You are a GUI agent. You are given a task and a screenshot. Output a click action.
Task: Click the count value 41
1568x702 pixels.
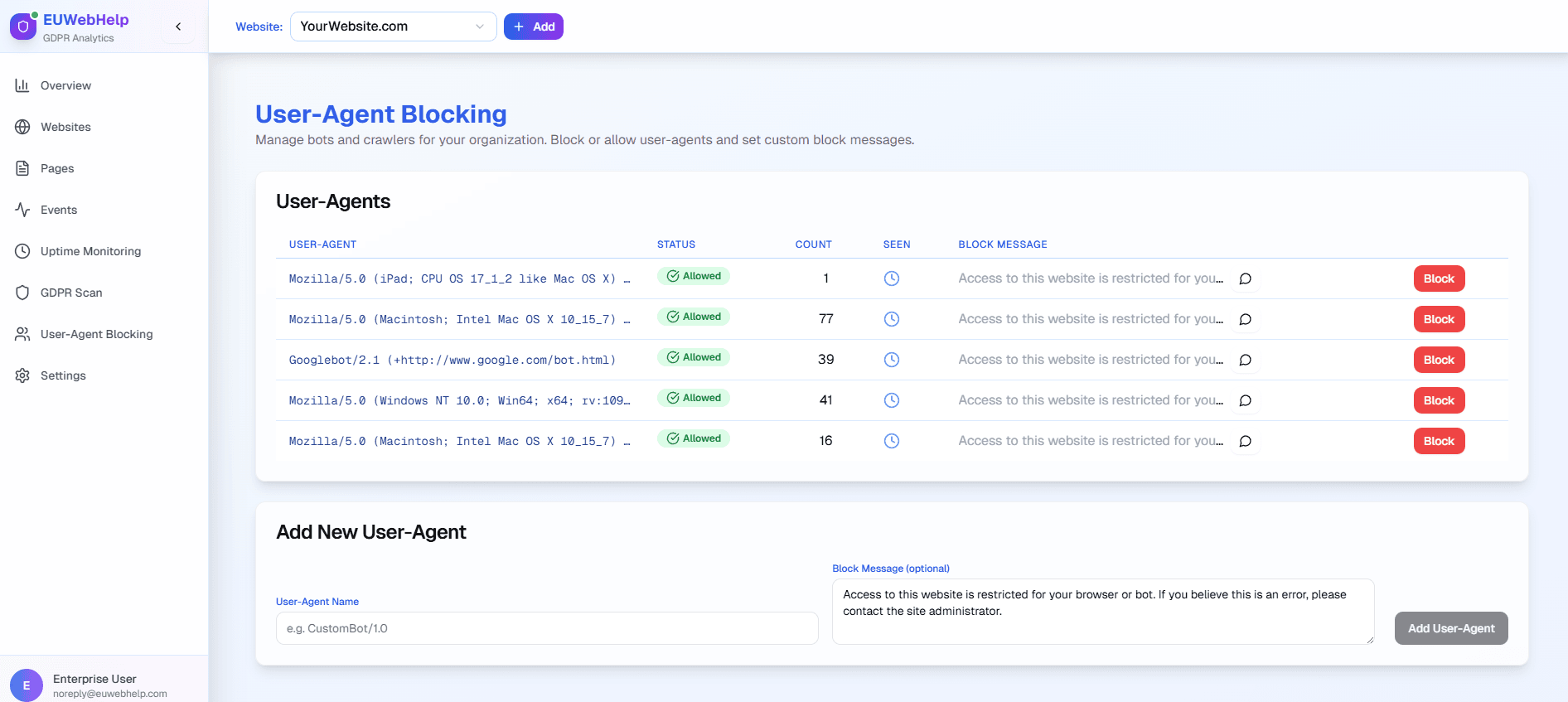pyautogui.click(x=825, y=400)
